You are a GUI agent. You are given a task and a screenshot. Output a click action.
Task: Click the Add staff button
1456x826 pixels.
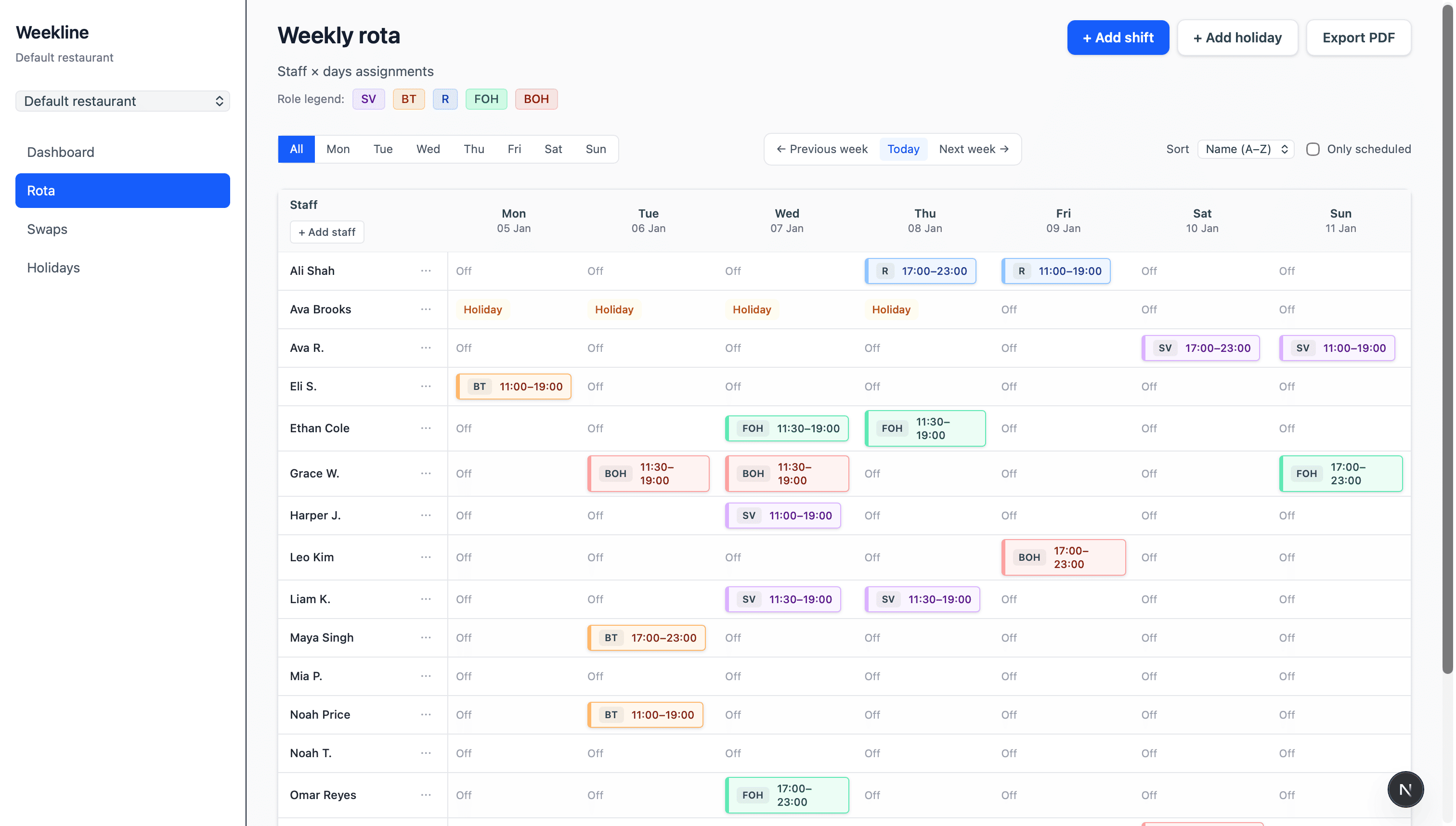pyautogui.click(x=327, y=232)
